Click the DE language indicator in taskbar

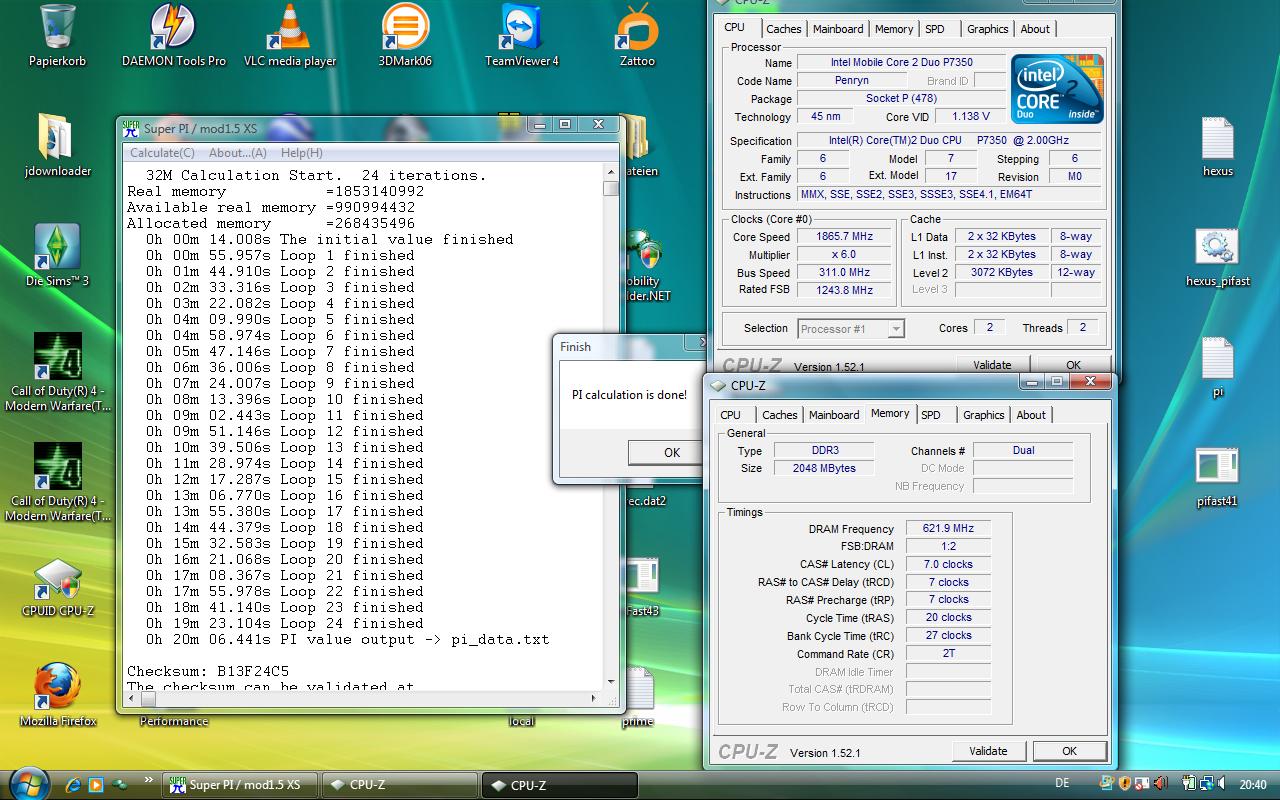pos(1062,784)
